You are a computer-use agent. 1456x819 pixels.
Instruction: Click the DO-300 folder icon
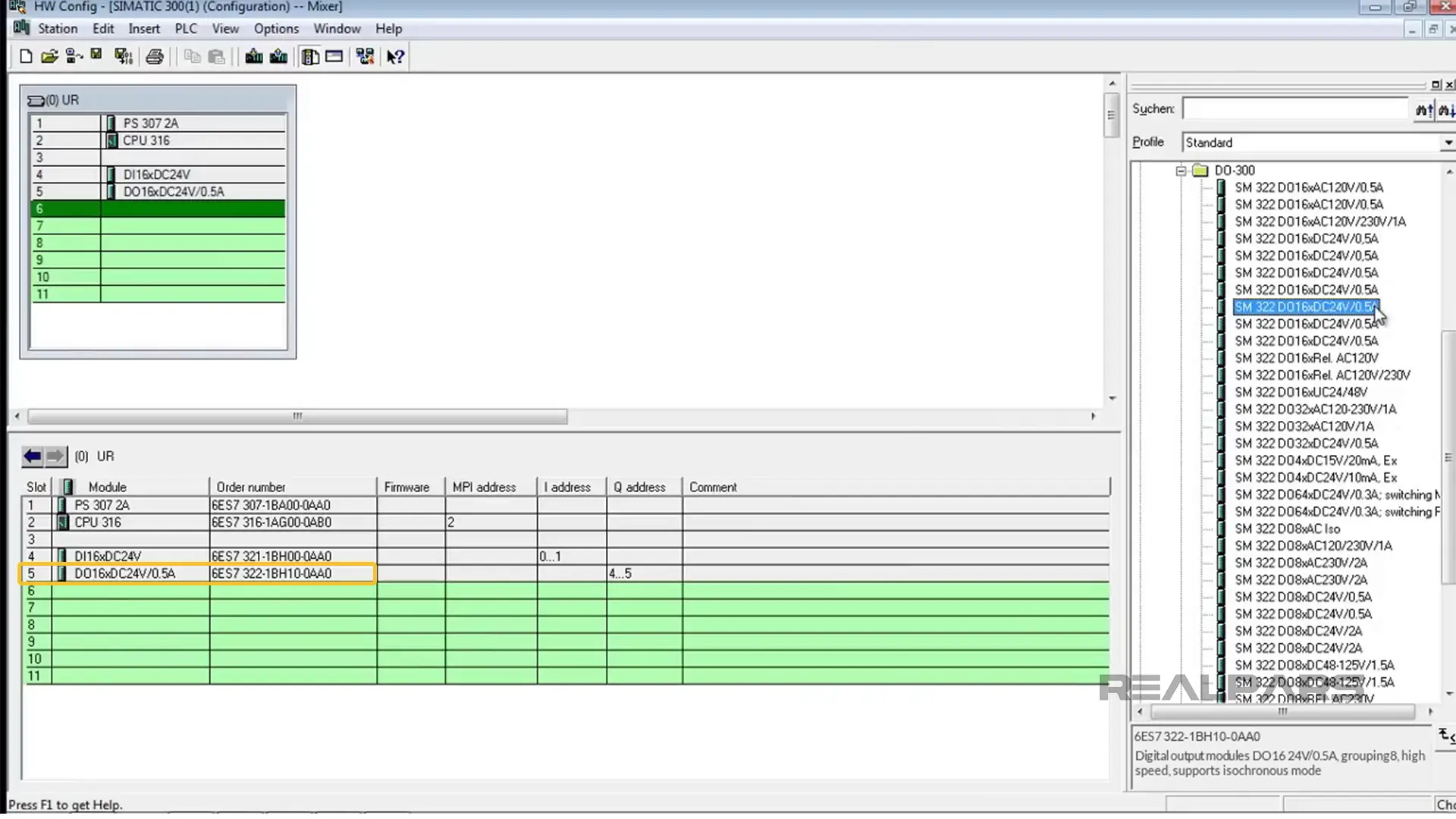pos(1200,170)
